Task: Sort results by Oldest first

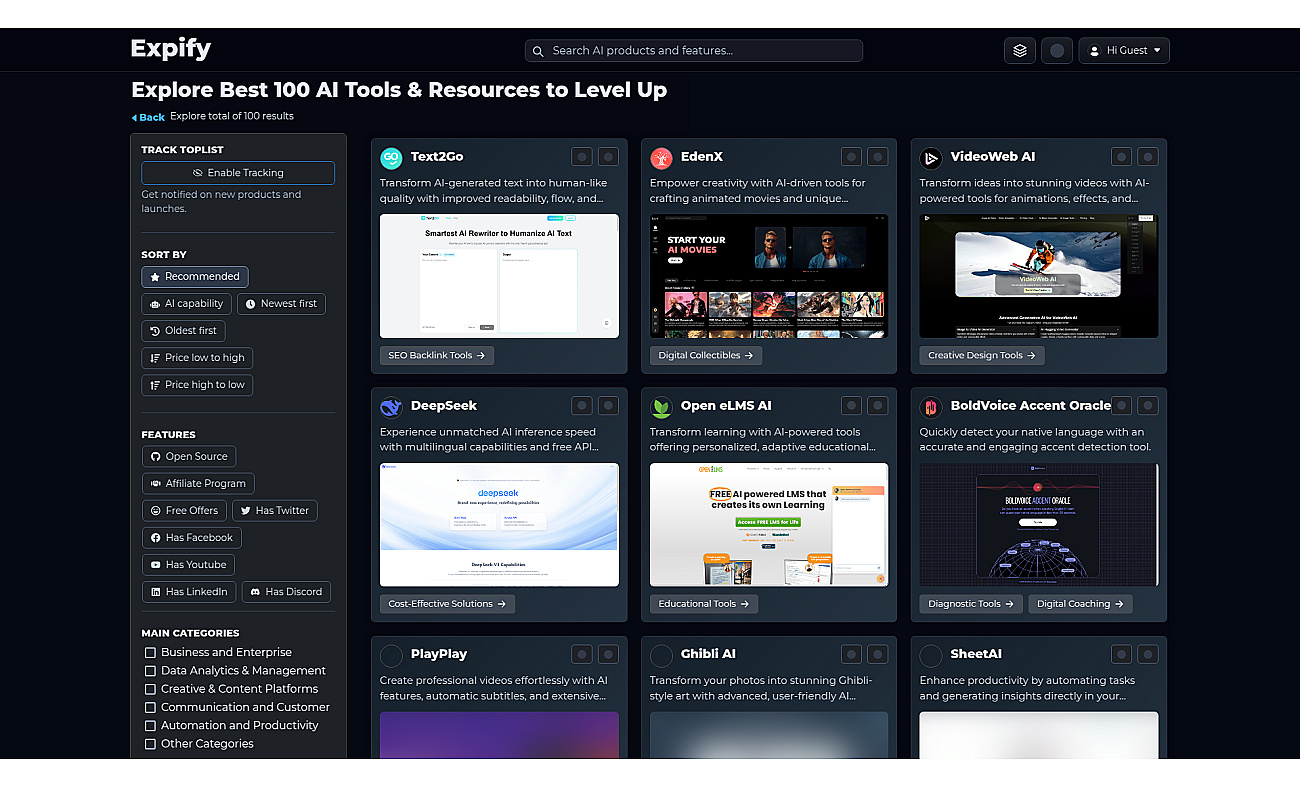Action: tap(184, 331)
